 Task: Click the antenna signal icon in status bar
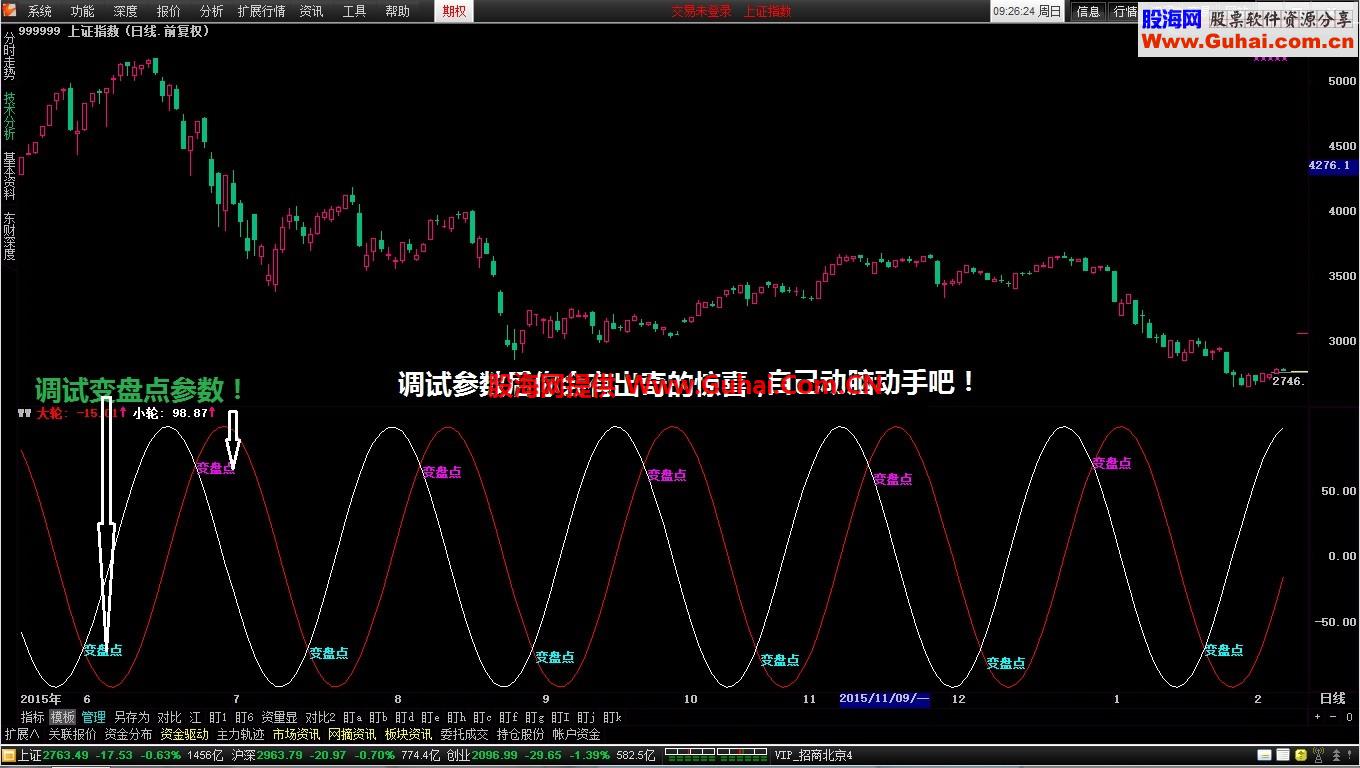[1318, 755]
